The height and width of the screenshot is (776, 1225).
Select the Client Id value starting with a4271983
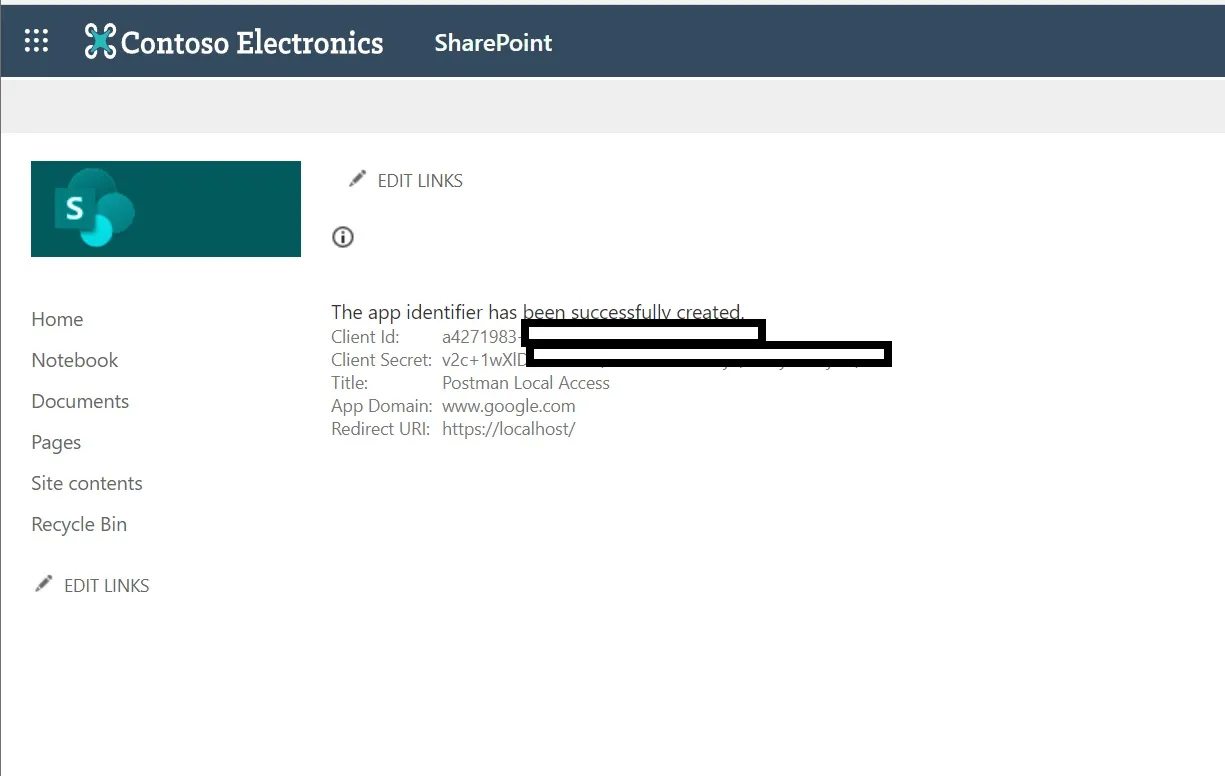[x=481, y=336]
